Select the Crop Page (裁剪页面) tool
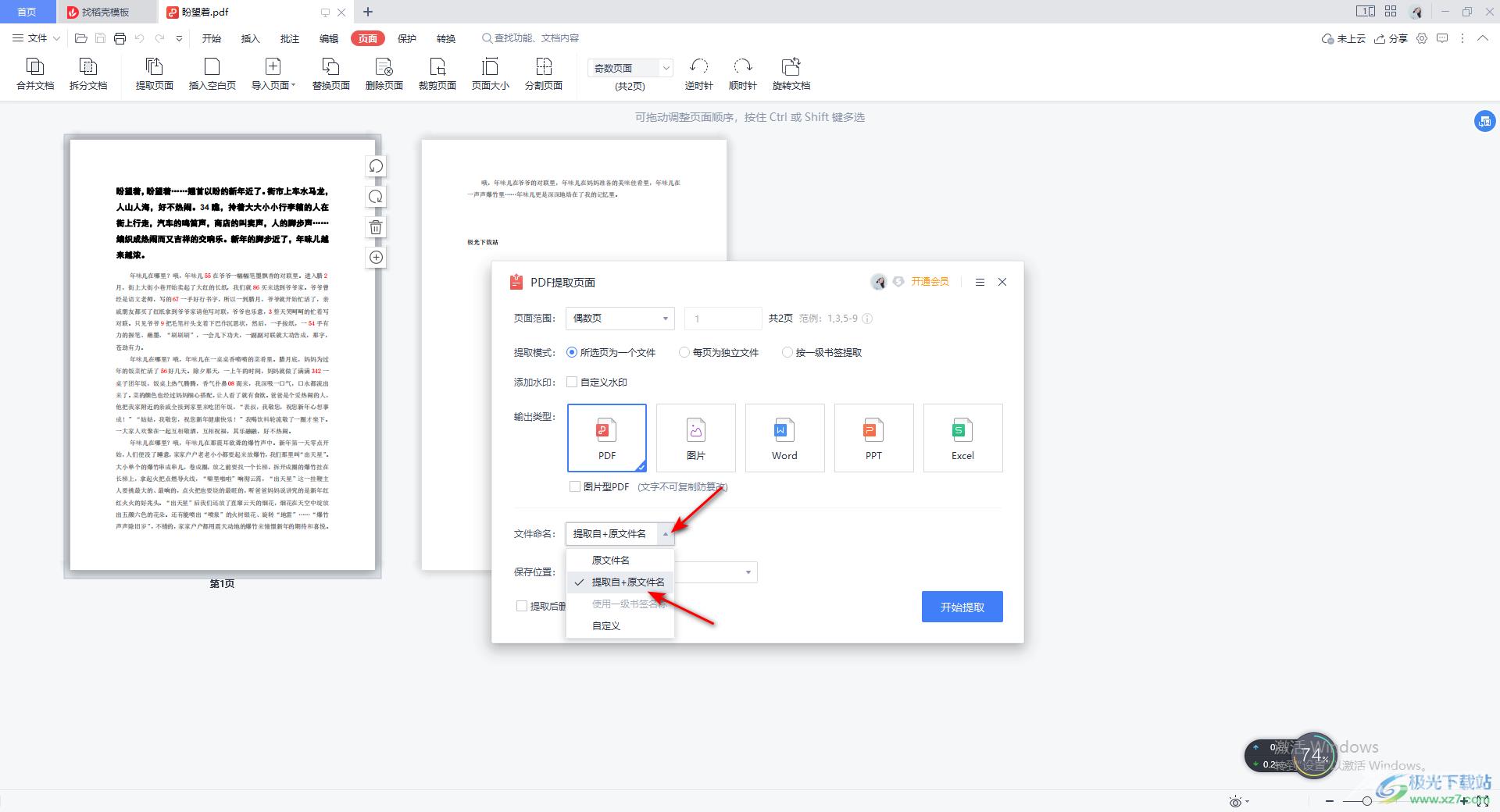 click(437, 74)
